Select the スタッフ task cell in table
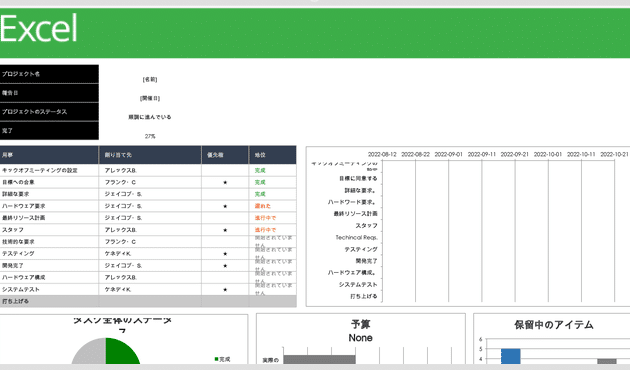630x370 pixels. click(49, 230)
